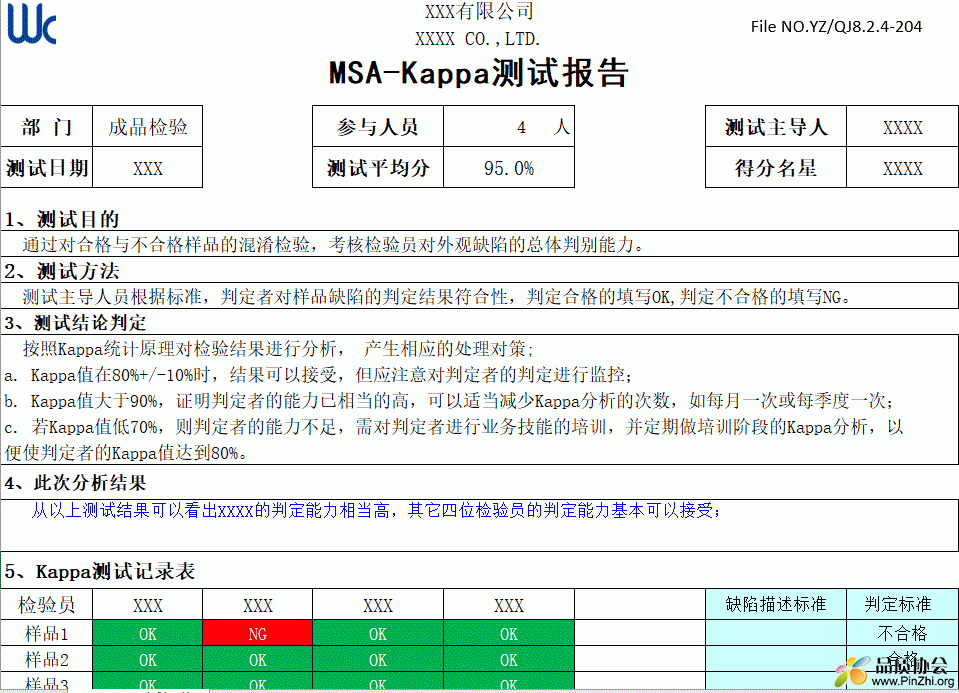Click the blue company logo
Viewport: 959px width, 693px height.
(32, 24)
